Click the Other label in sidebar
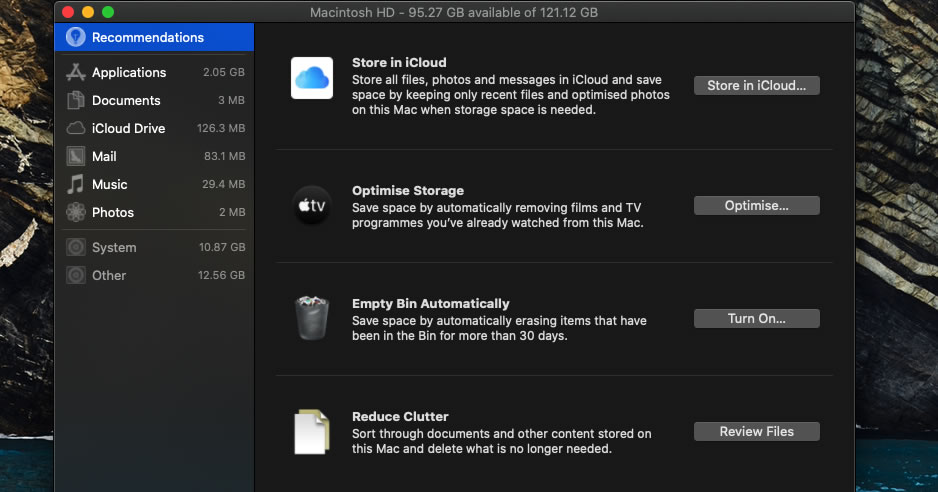This screenshot has width=938, height=492. coord(109,275)
